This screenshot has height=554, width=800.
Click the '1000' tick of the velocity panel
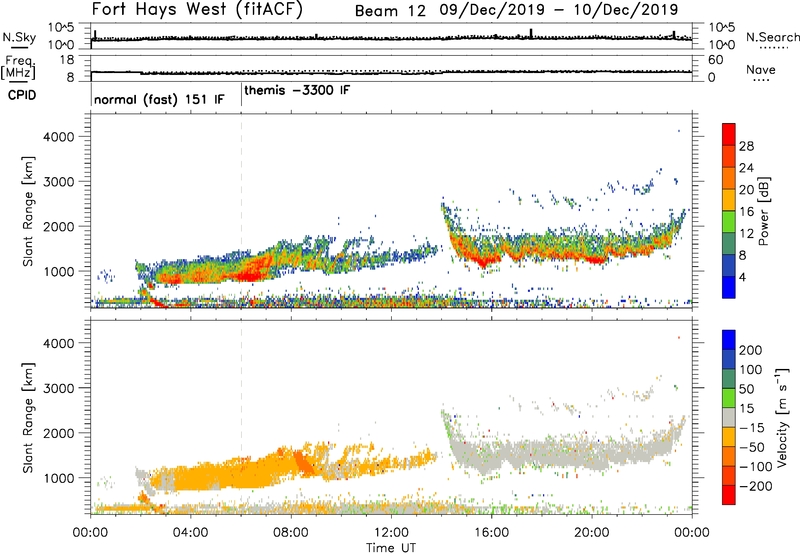(x=59, y=478)
